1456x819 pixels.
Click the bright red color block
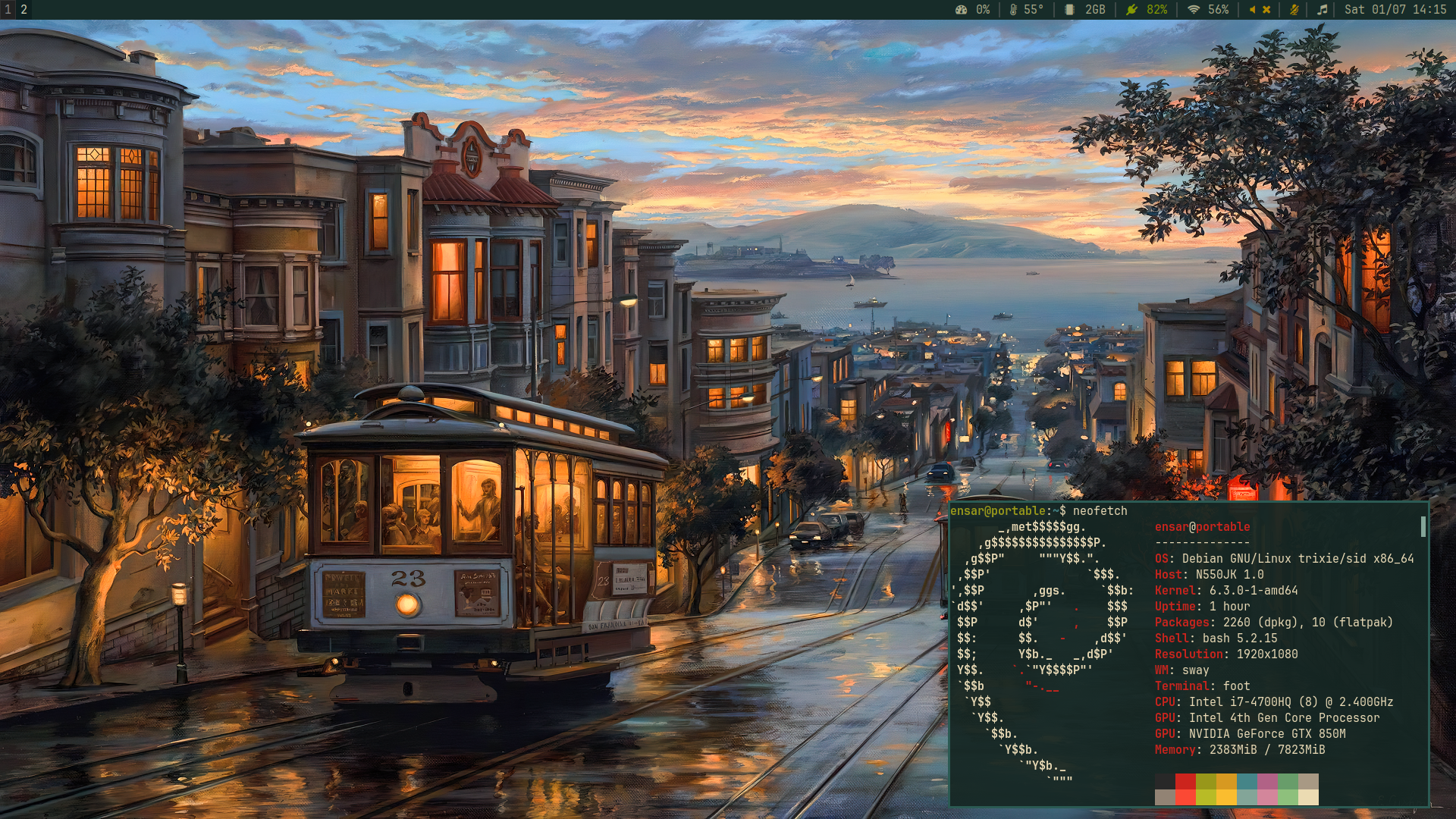(1185, 797)
